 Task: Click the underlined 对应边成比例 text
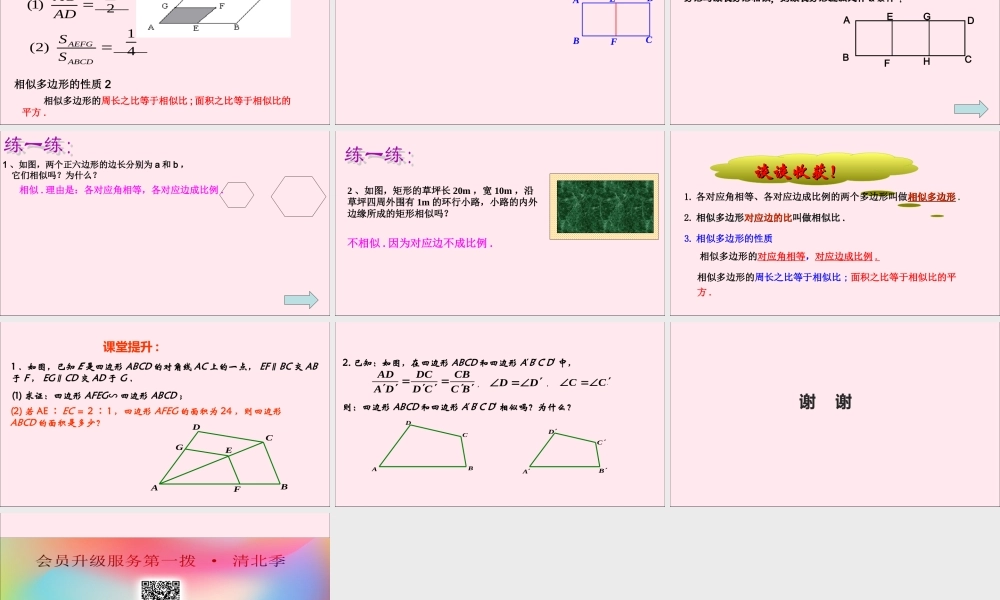(846, 256)
